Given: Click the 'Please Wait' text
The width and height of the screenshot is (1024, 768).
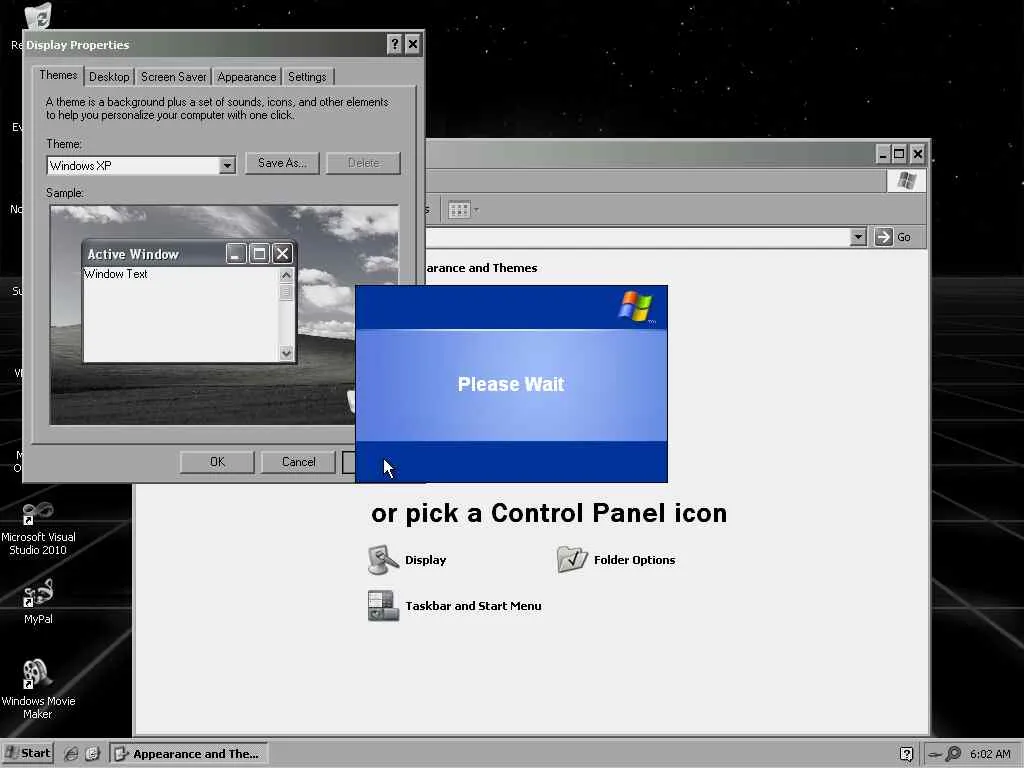Looking at the screenshot, I should point(511,384).
